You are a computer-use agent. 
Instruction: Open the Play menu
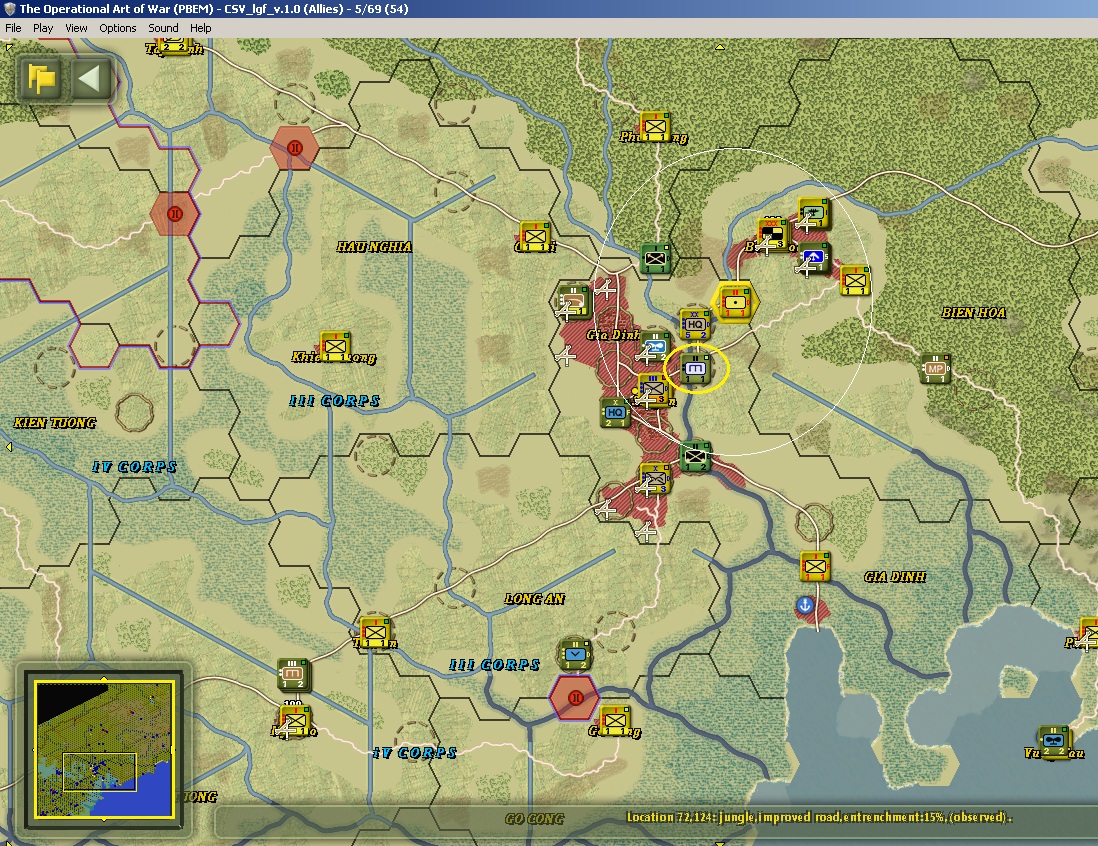coord(43,28)
